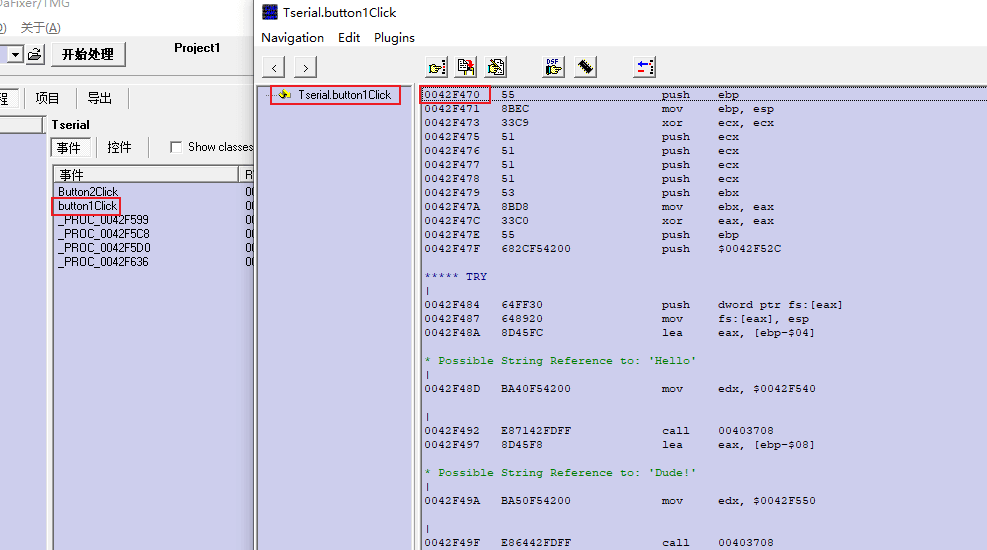Select line 0042F484 push dword ptr fs:[eax]

[704, 305]
